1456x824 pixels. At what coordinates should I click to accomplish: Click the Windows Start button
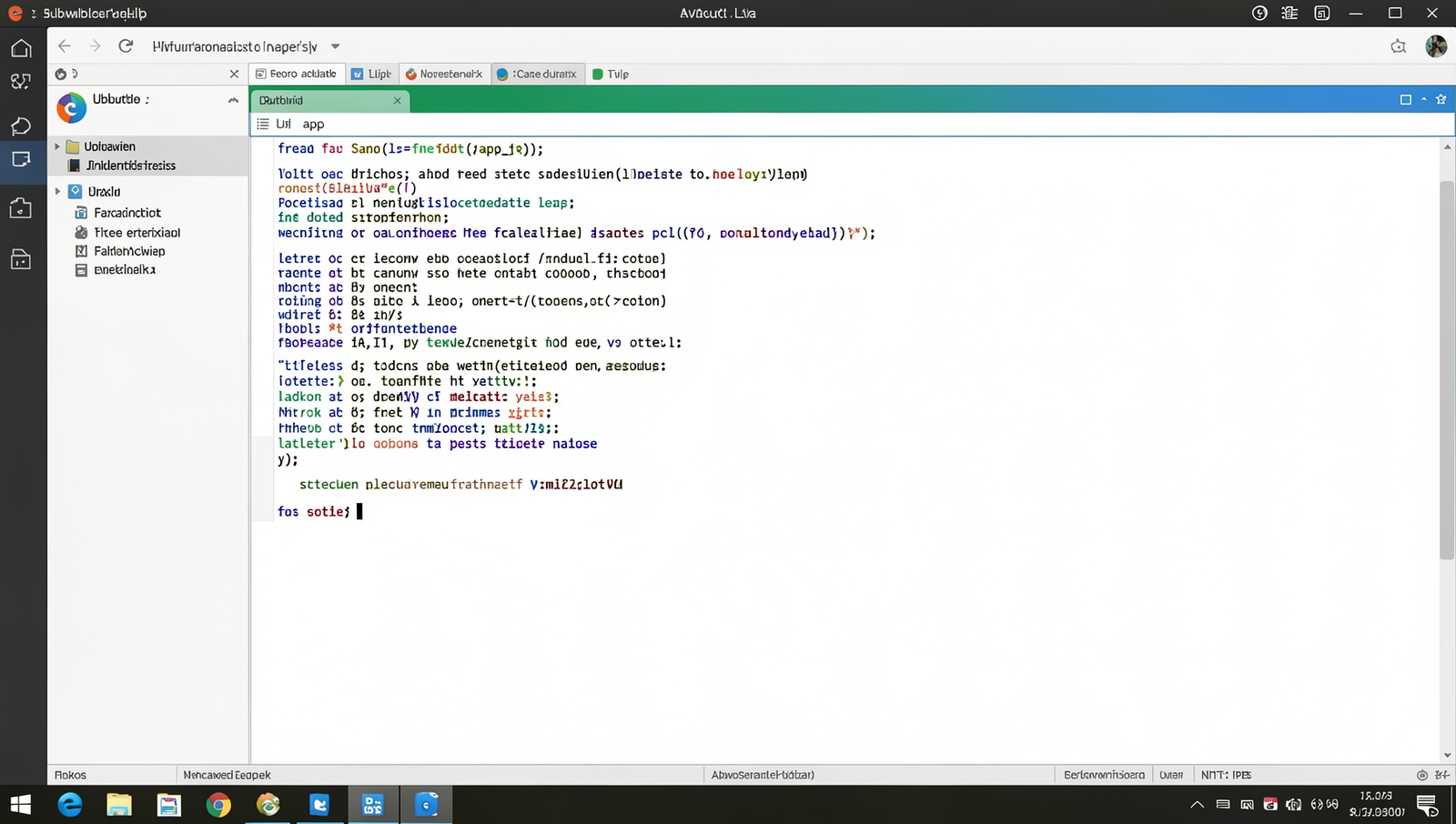click(x=20, y=805)
